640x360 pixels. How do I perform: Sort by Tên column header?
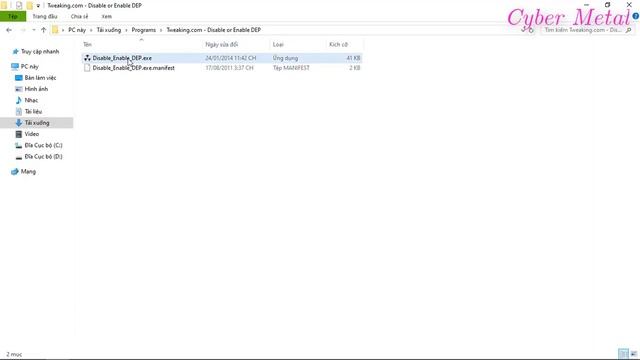[x=87, y=44]
